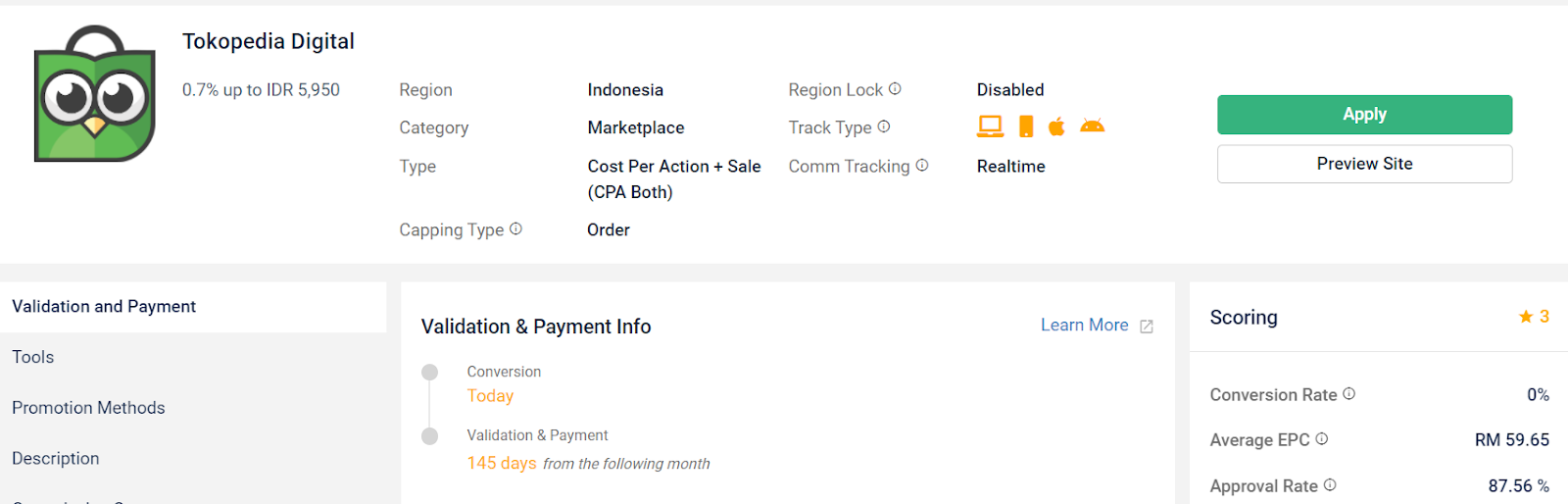
Task: Click the Capping Type info icon
Action: point(515,228)
